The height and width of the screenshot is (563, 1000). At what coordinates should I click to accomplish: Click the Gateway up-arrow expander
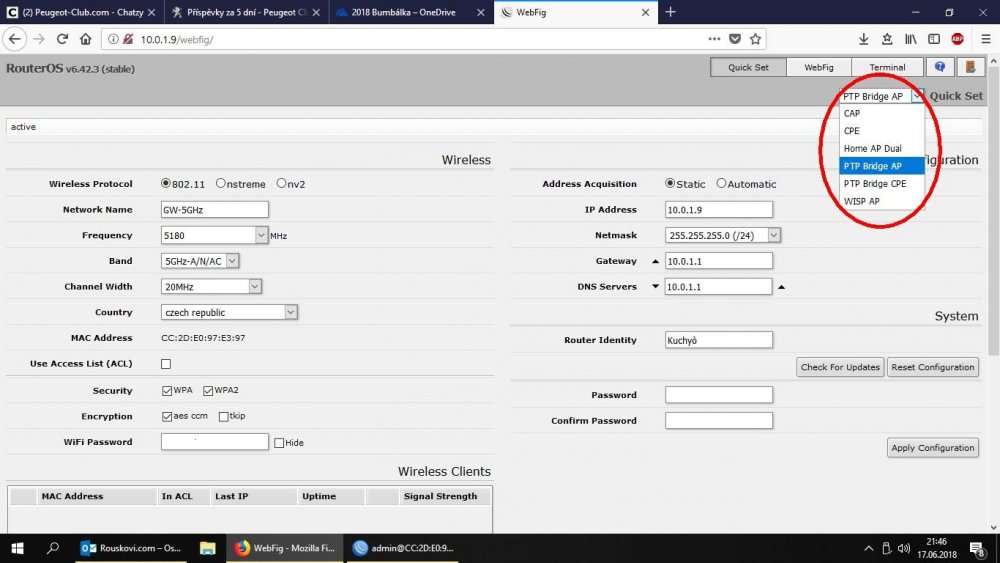[x=655, y=261]
